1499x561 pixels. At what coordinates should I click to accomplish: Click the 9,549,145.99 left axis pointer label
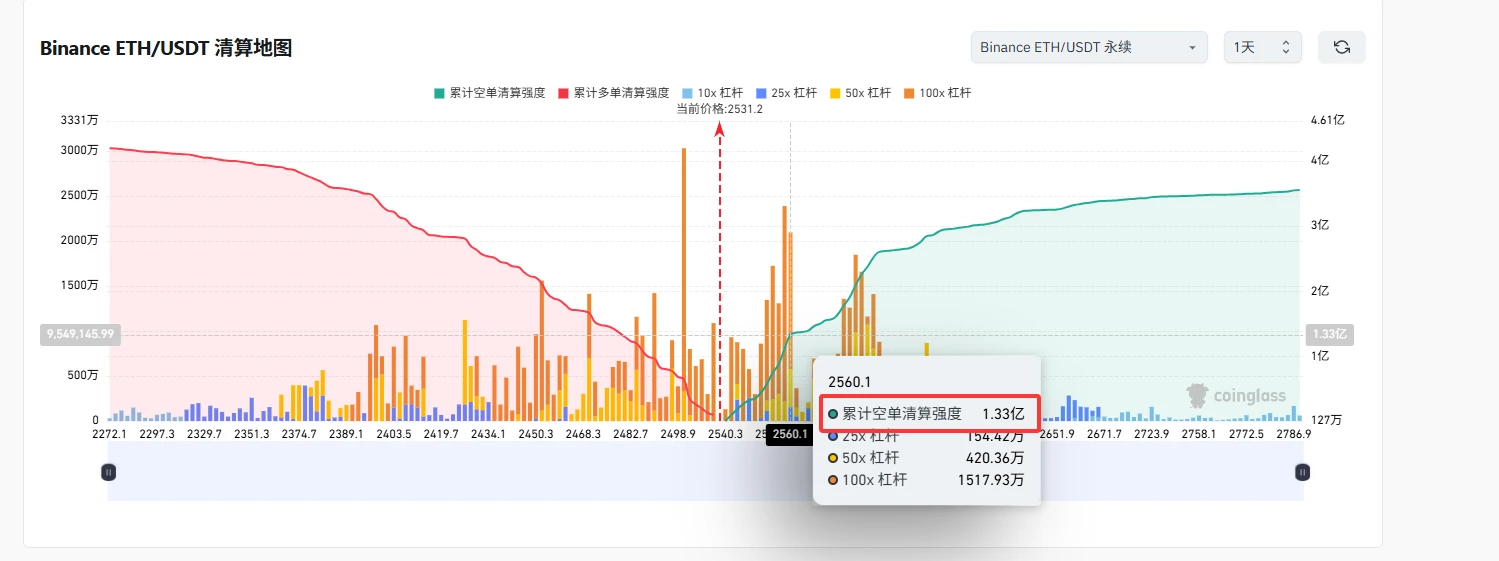point(80,334)
